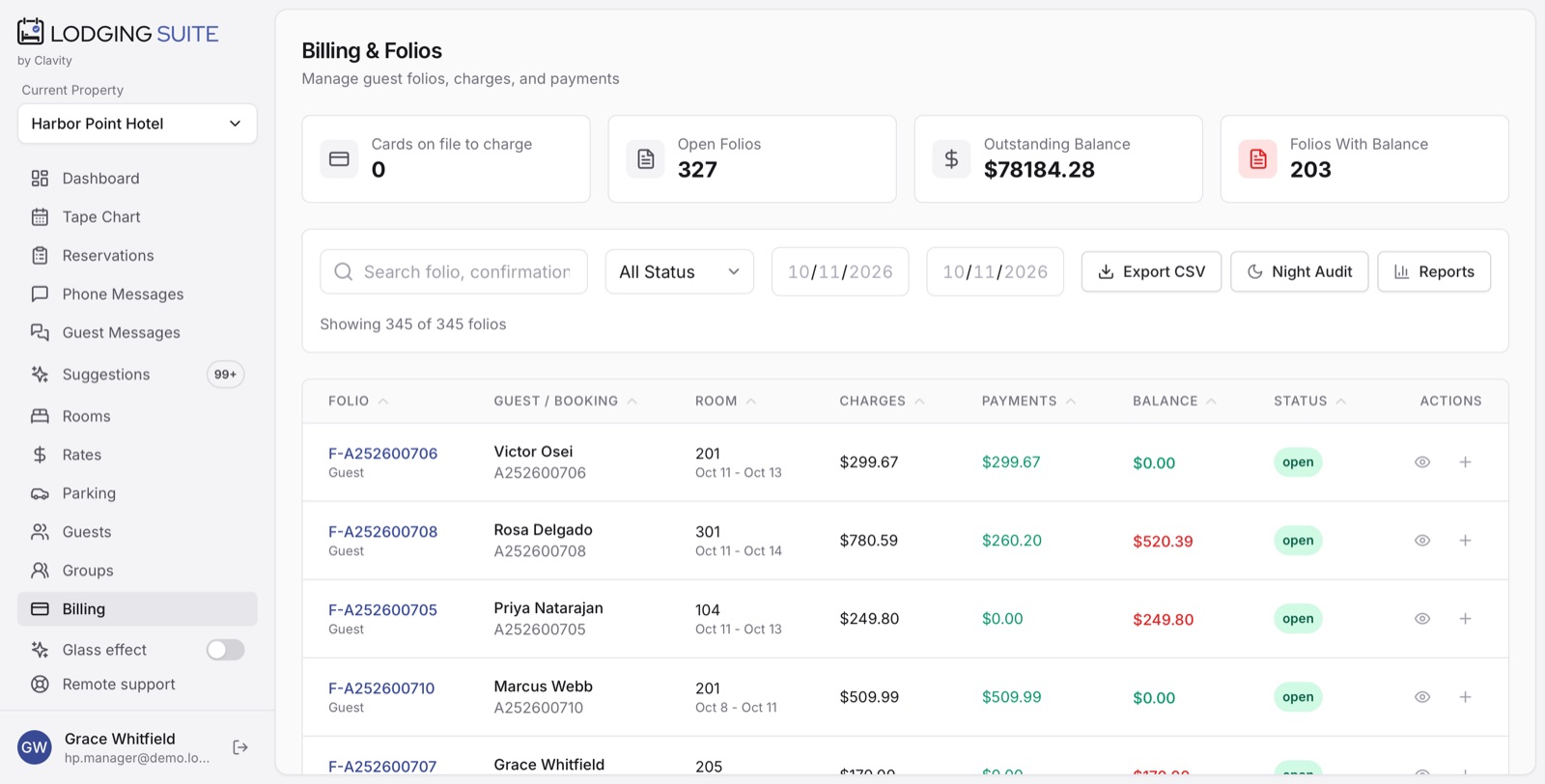
Task: Click the Export CSV button
Action: coord(1151,272)
